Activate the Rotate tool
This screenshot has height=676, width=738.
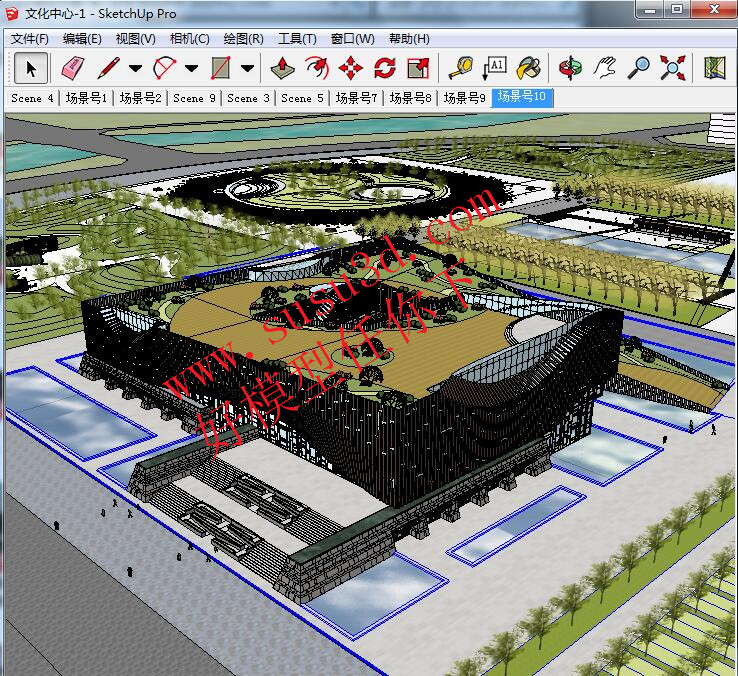(x=385, y=68)
